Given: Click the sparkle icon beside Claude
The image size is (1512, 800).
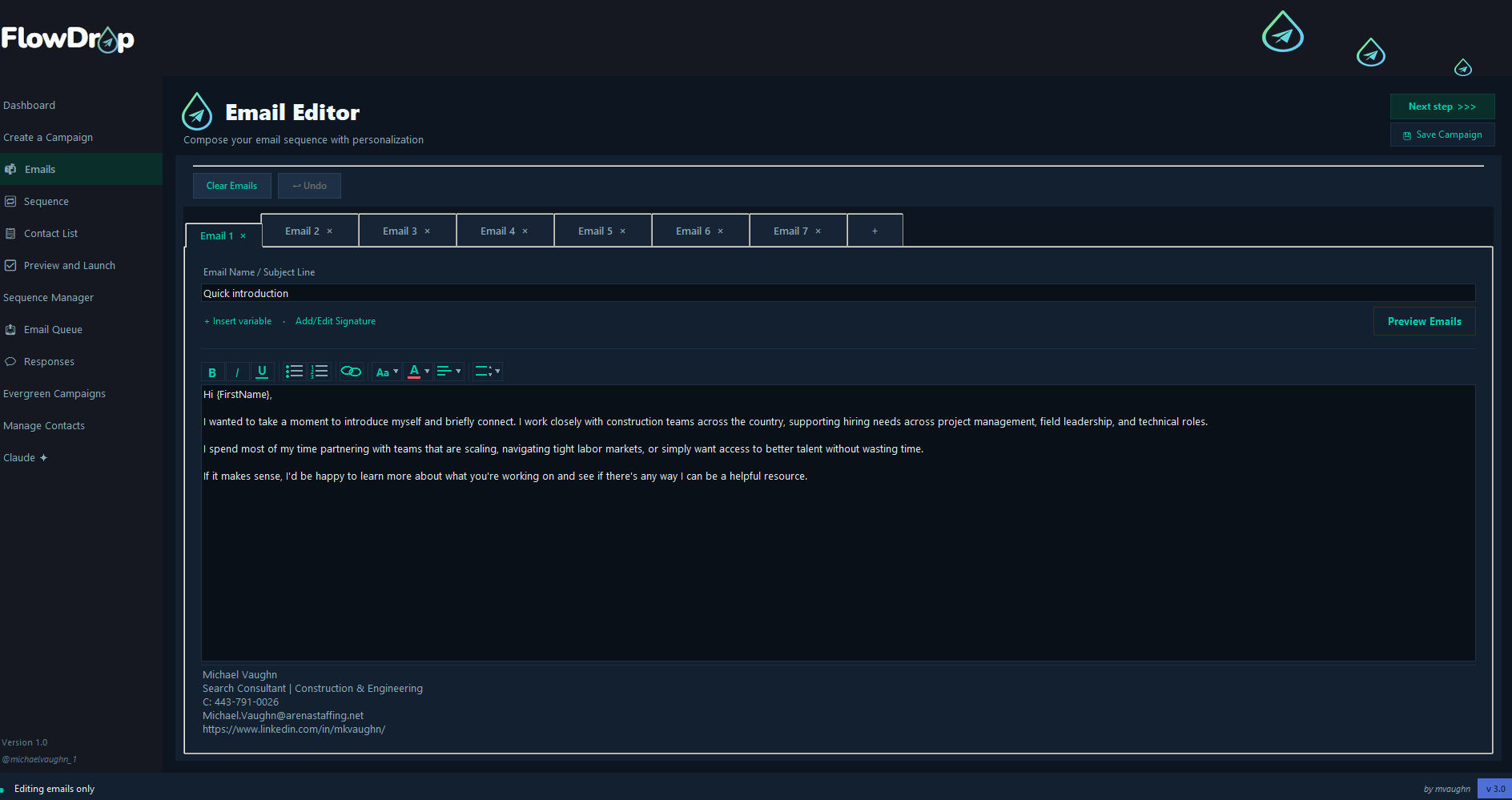Looking at the screenshot, I should coord(44,458).
